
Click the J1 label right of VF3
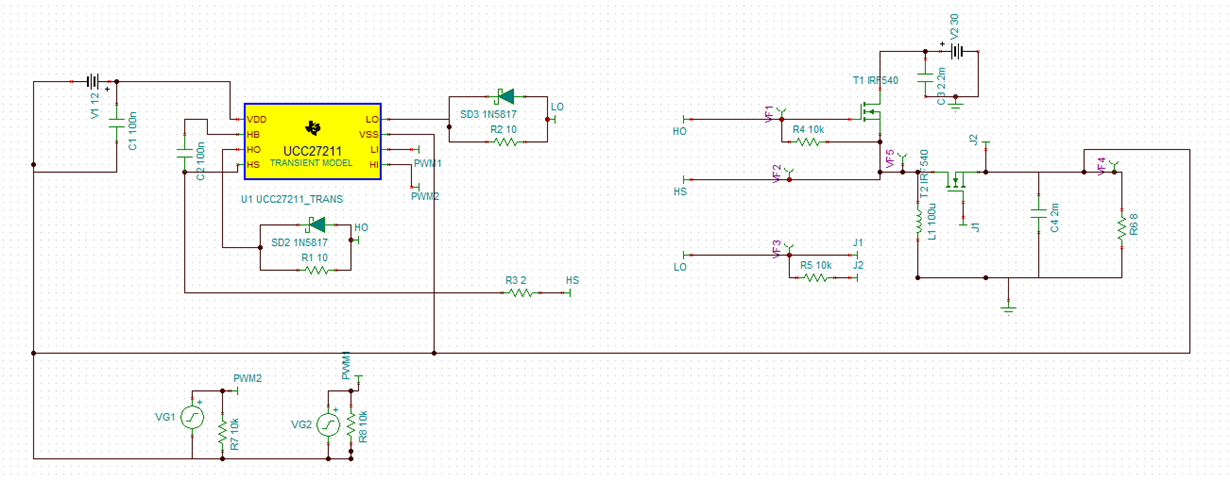click(857, 243)
